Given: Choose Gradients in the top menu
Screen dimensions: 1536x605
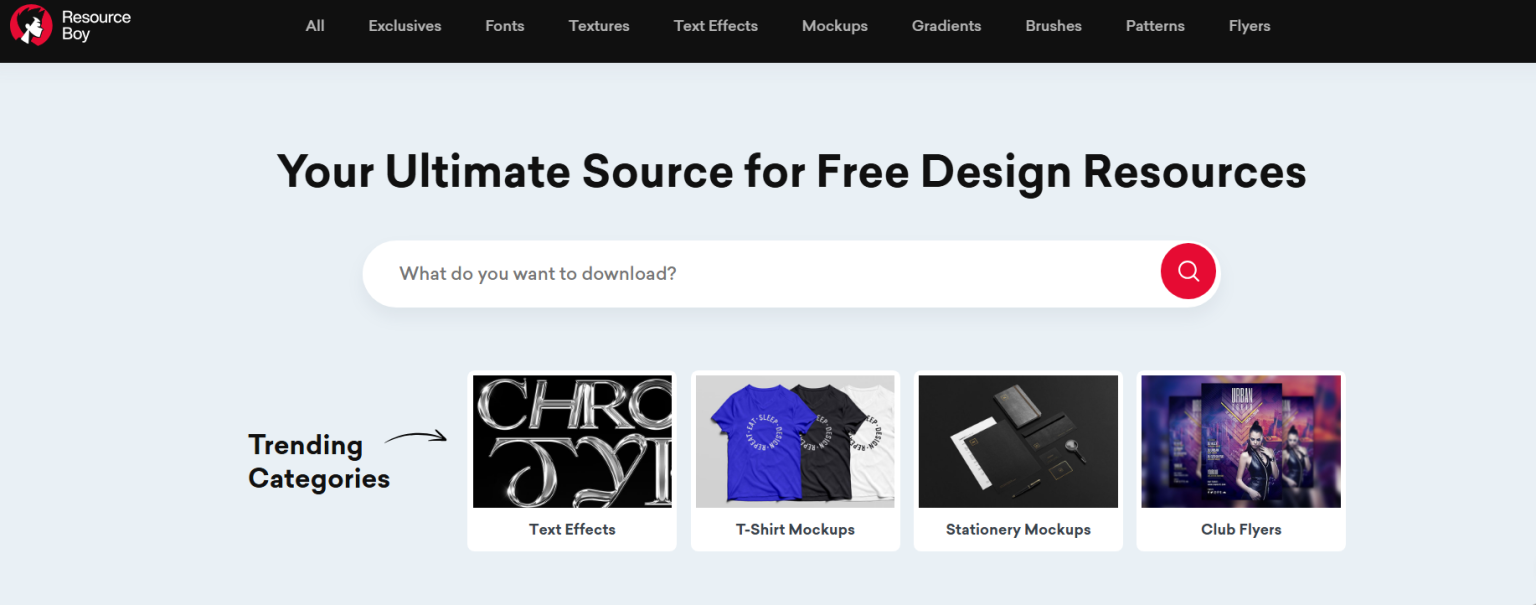Looking at the screenshot, I should (x=946, y=26).
